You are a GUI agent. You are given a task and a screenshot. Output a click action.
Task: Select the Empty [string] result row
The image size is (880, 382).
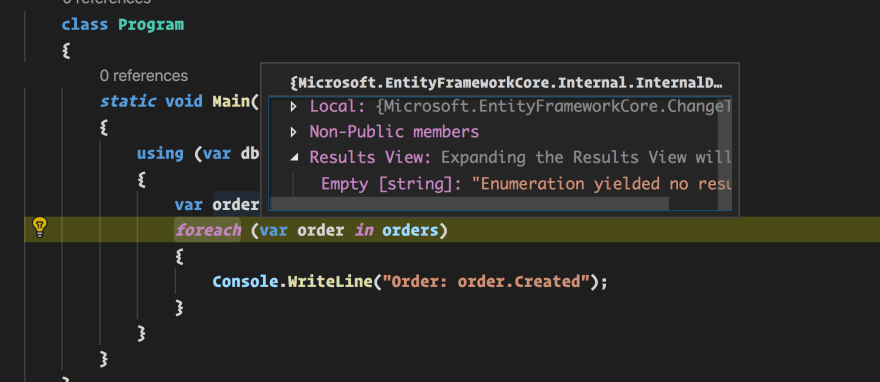coord(500,183)
